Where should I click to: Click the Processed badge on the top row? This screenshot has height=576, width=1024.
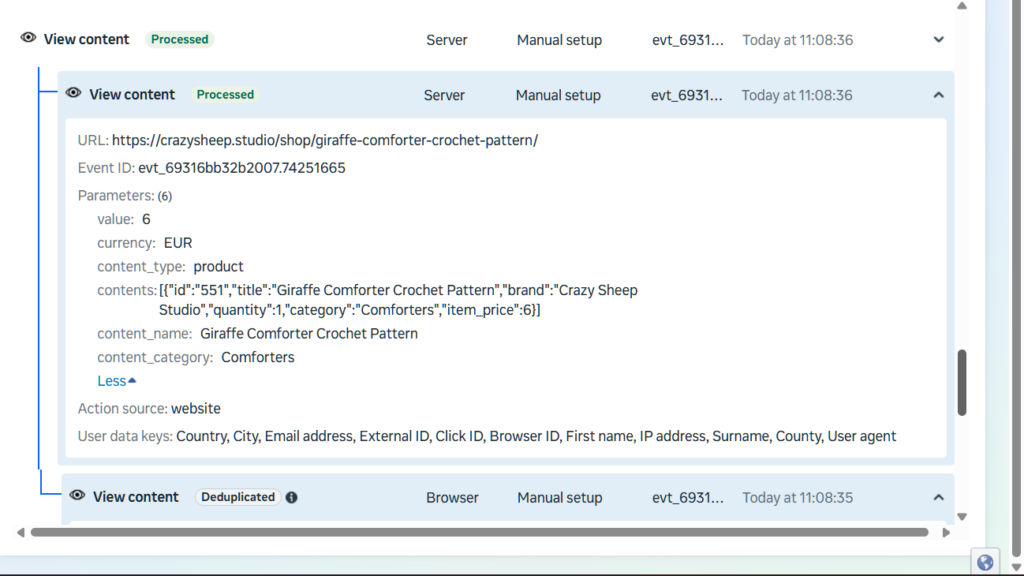180,40
